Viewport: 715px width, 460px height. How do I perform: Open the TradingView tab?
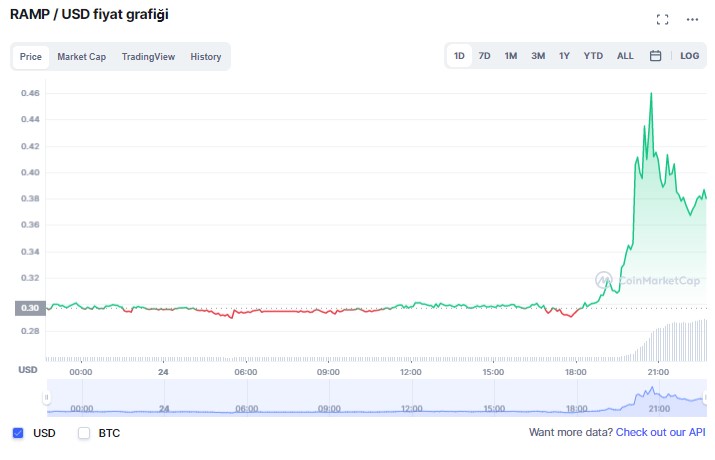tap(148, 57)
